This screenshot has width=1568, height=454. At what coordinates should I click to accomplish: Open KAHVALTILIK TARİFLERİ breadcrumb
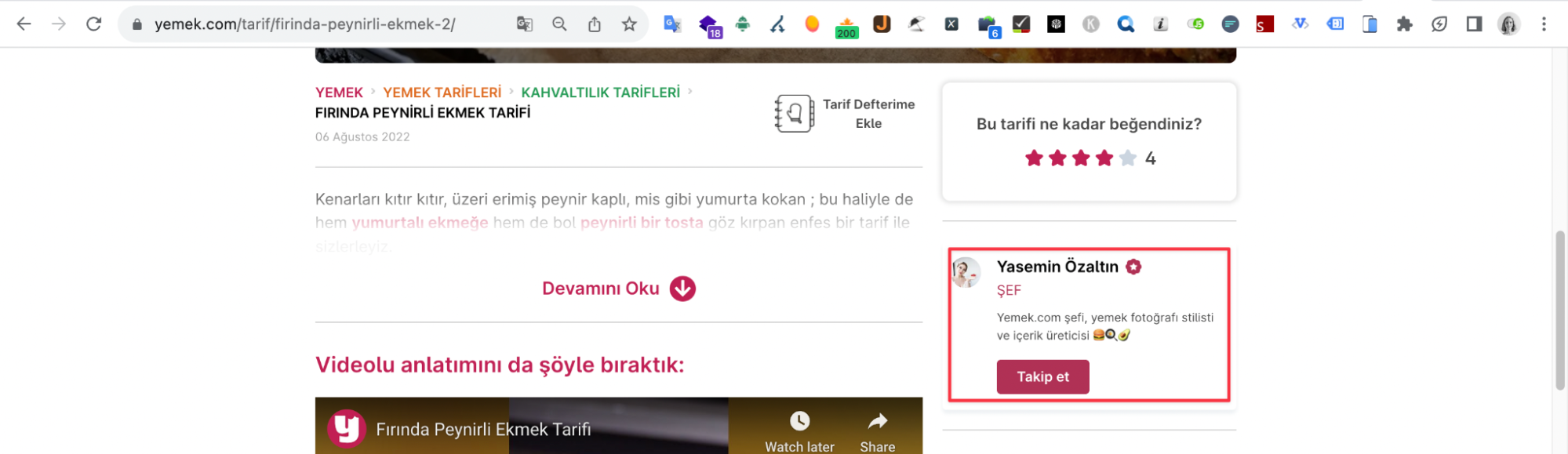coord(600,93)
